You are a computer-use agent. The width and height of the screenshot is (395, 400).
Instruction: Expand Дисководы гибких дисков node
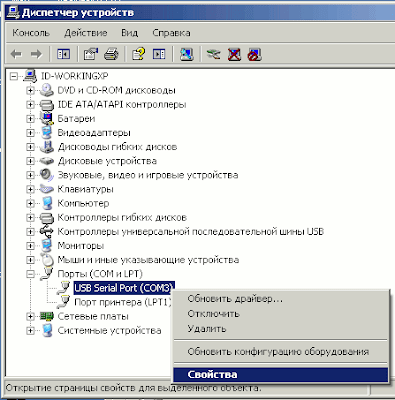(30, 147)
